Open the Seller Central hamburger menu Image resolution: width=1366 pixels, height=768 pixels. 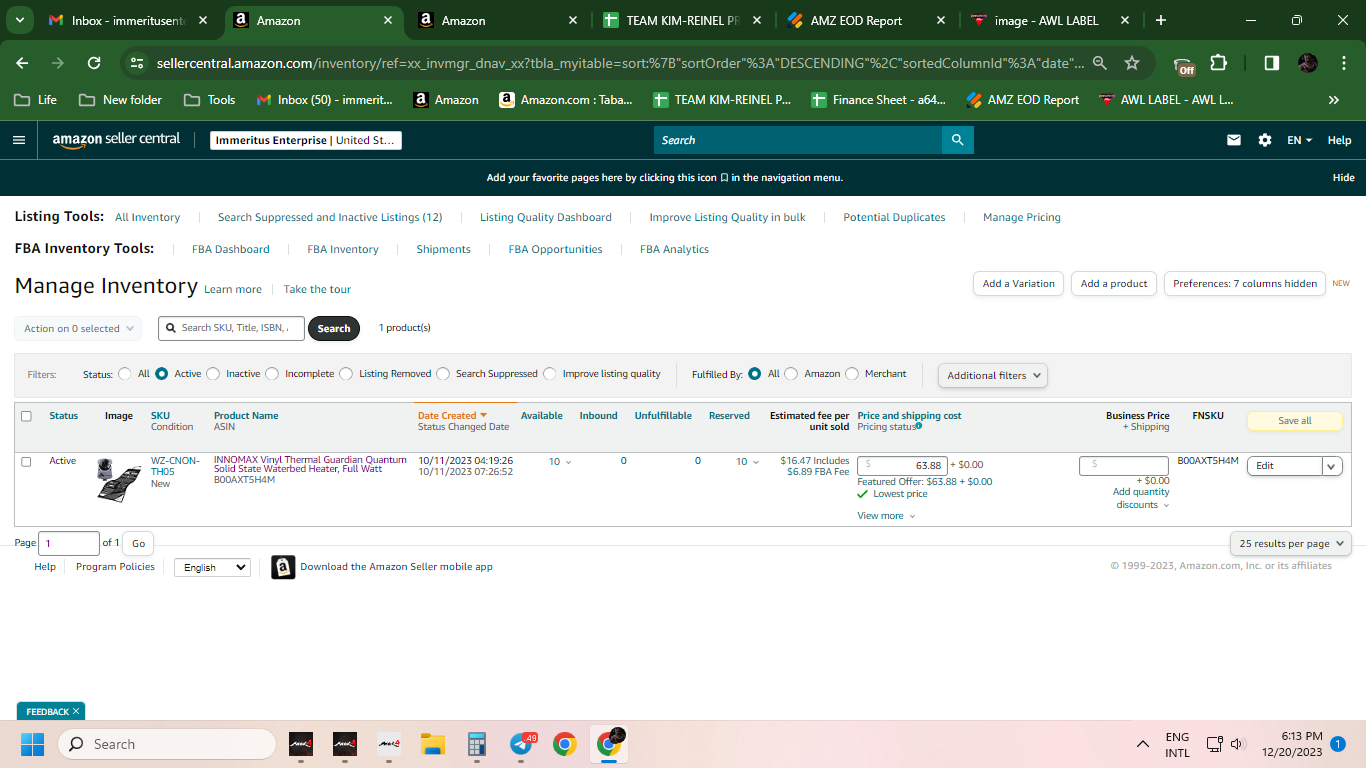[x=19, y=140]
